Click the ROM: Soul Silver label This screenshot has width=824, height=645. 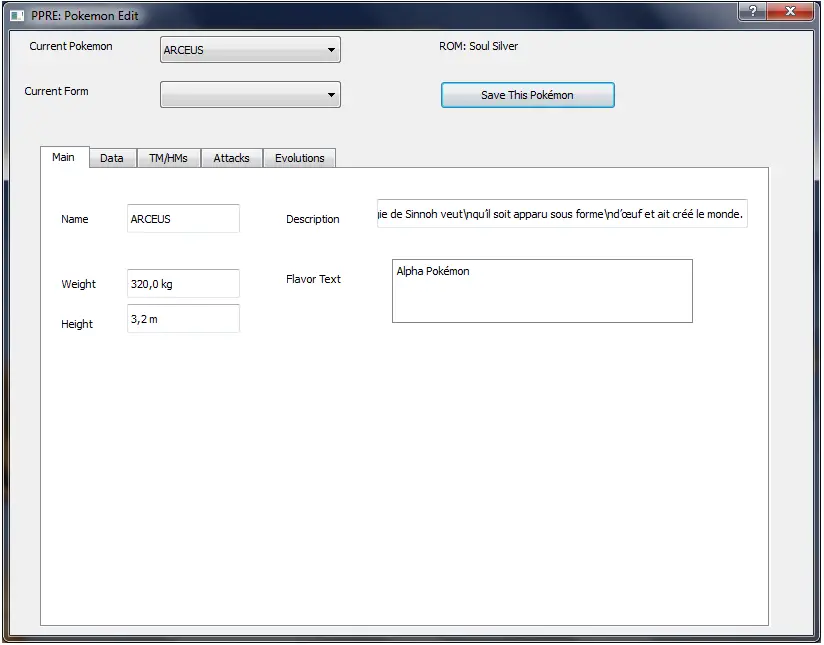478,46
